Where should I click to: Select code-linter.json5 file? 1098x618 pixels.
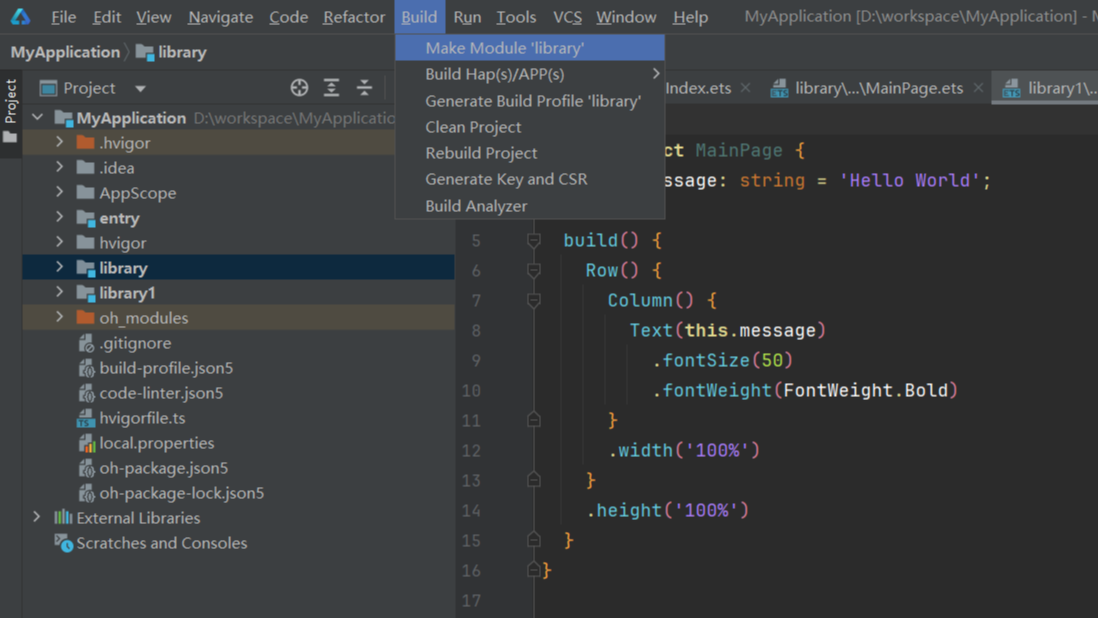click(x=161, y=393)
